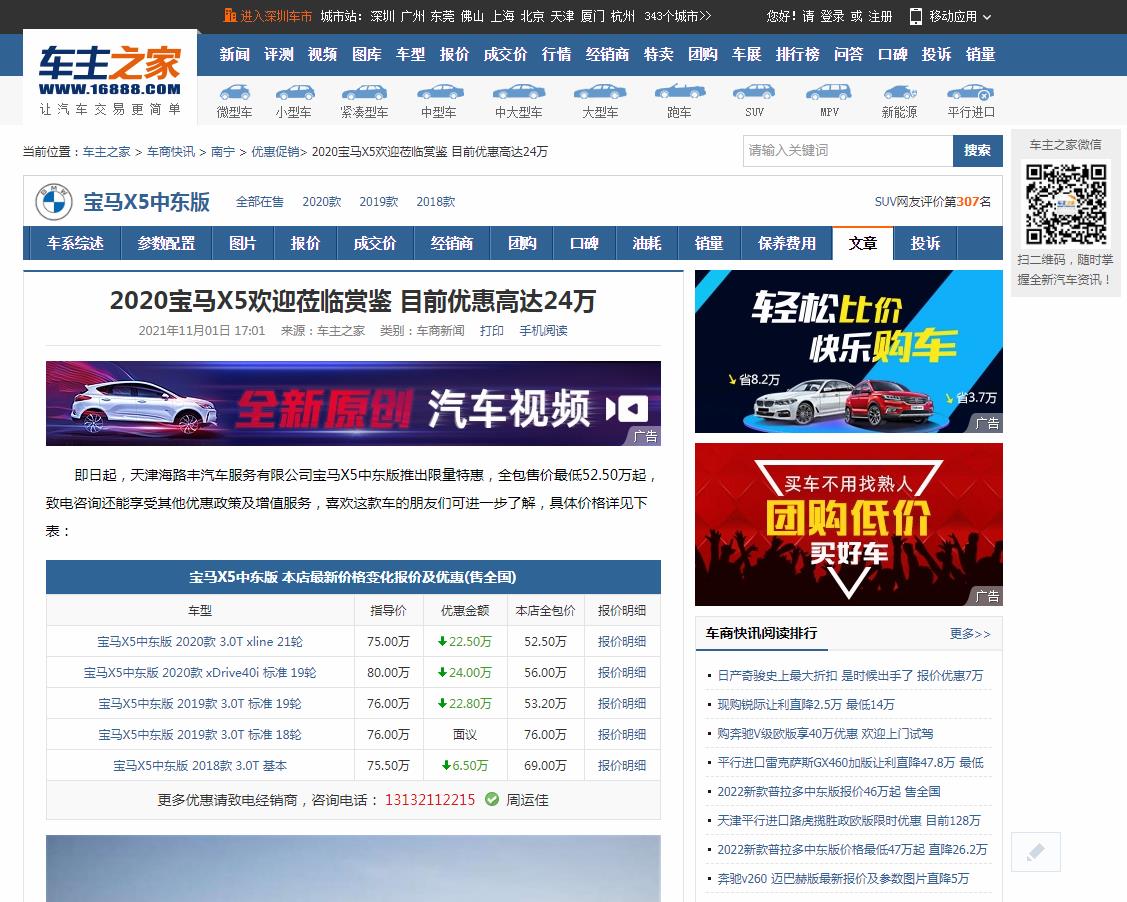Click the 注册 link
This screenshot has width=1127, height=902.
pyautogui.click(x=880, y=16)
